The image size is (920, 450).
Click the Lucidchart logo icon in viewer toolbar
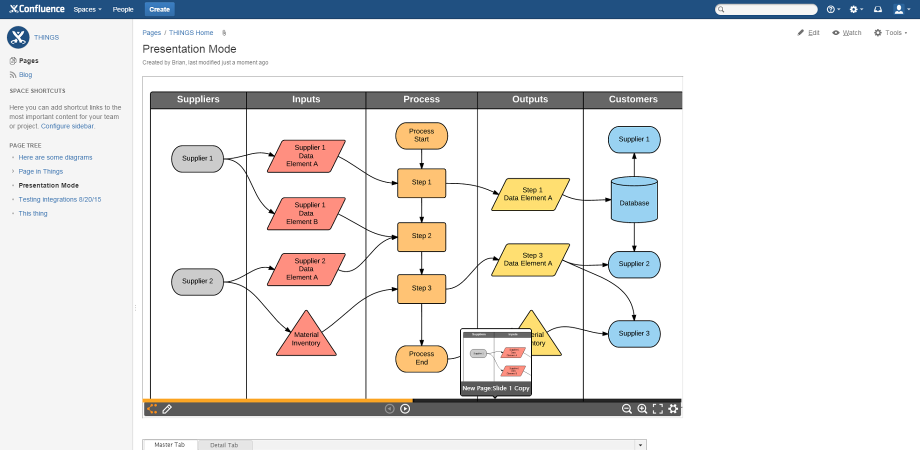(152, 408)
